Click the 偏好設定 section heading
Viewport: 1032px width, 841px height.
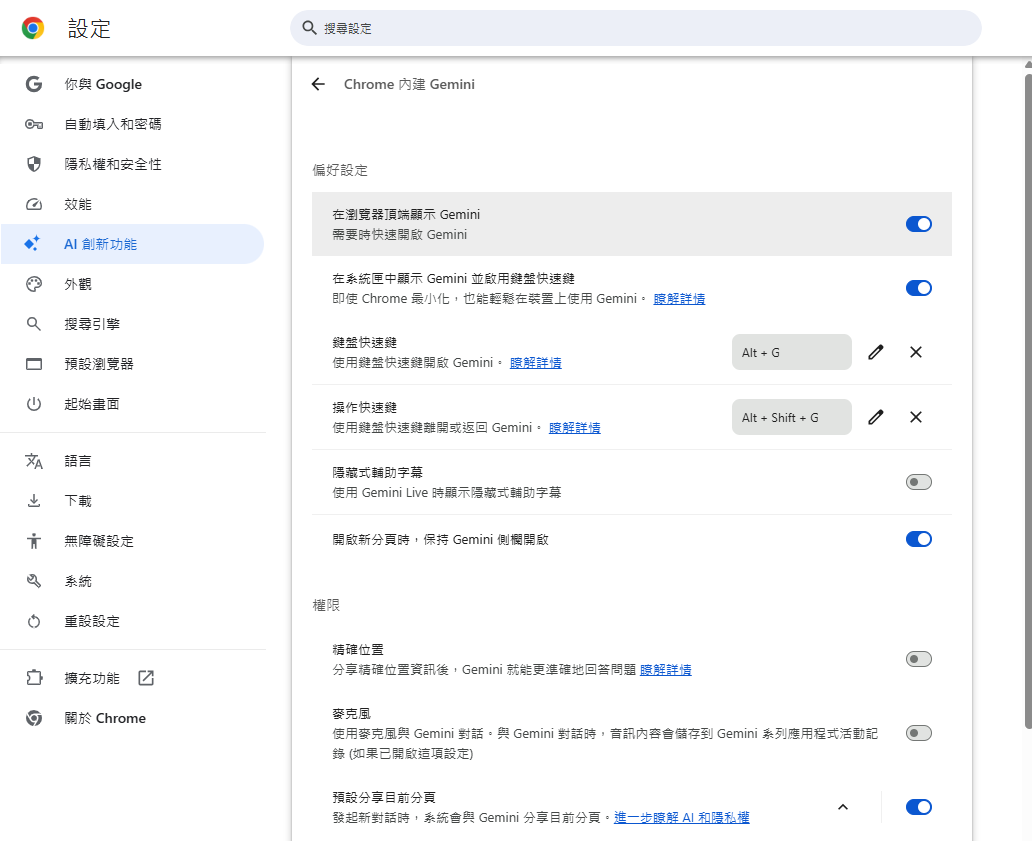pyautogui.click(x=340, y=170)
